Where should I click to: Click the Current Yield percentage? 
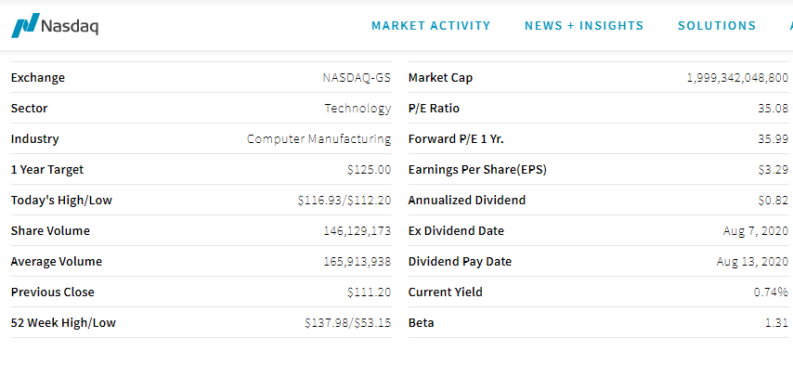[x=771, y=292]
